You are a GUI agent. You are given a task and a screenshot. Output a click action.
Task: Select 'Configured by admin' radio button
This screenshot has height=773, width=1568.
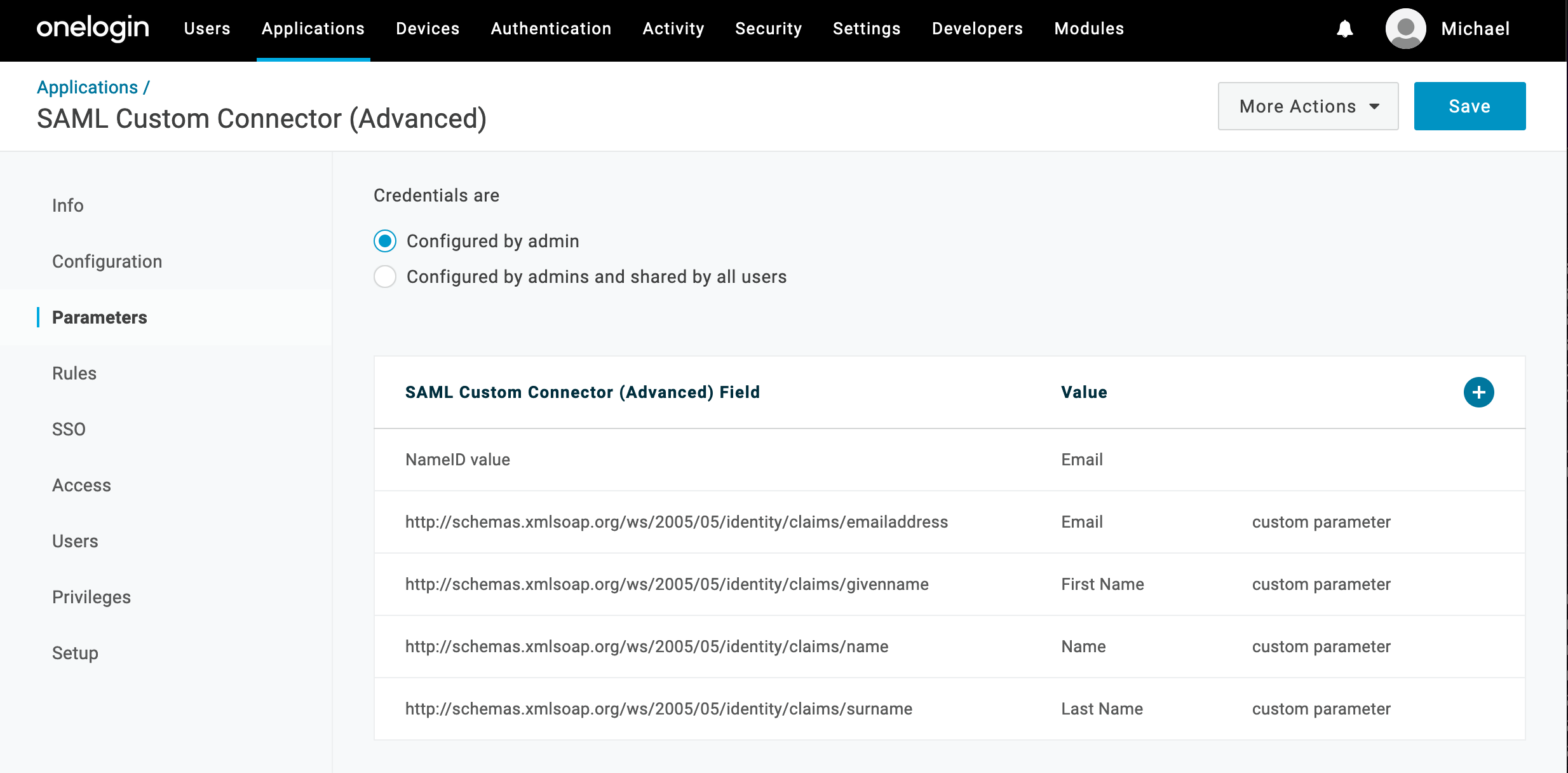385,242
